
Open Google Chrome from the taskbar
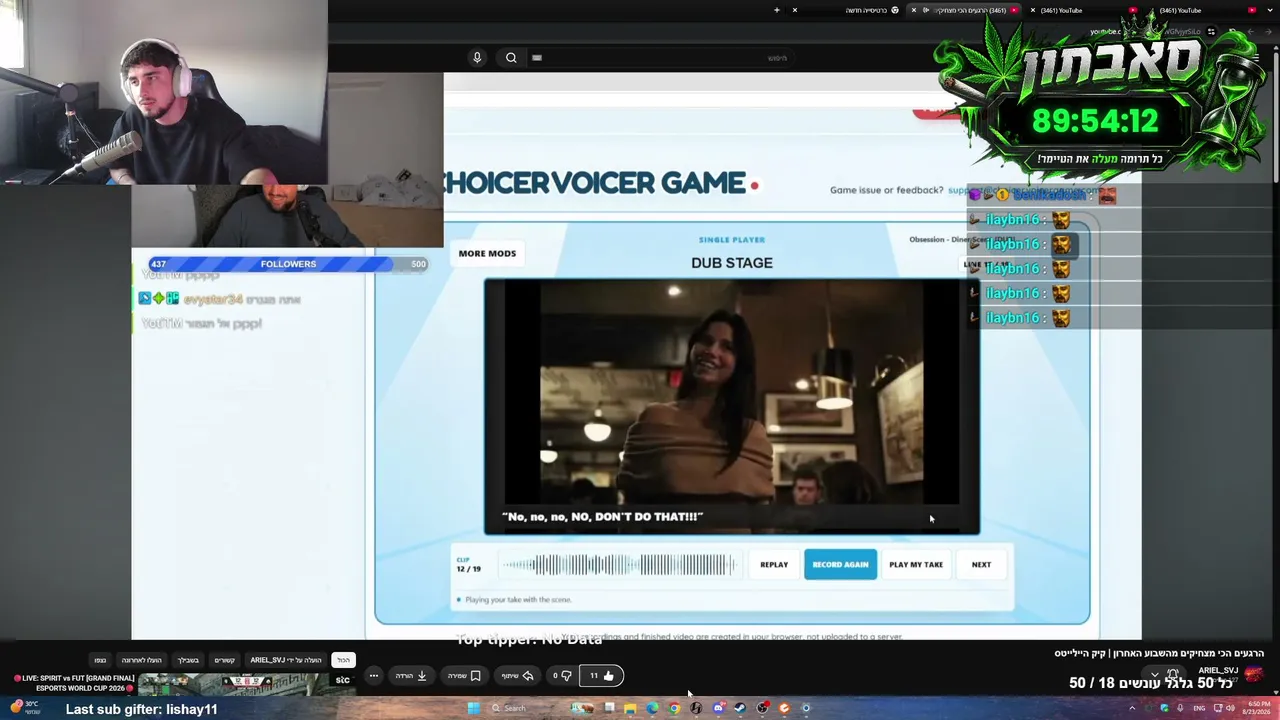tap(674, 708)
